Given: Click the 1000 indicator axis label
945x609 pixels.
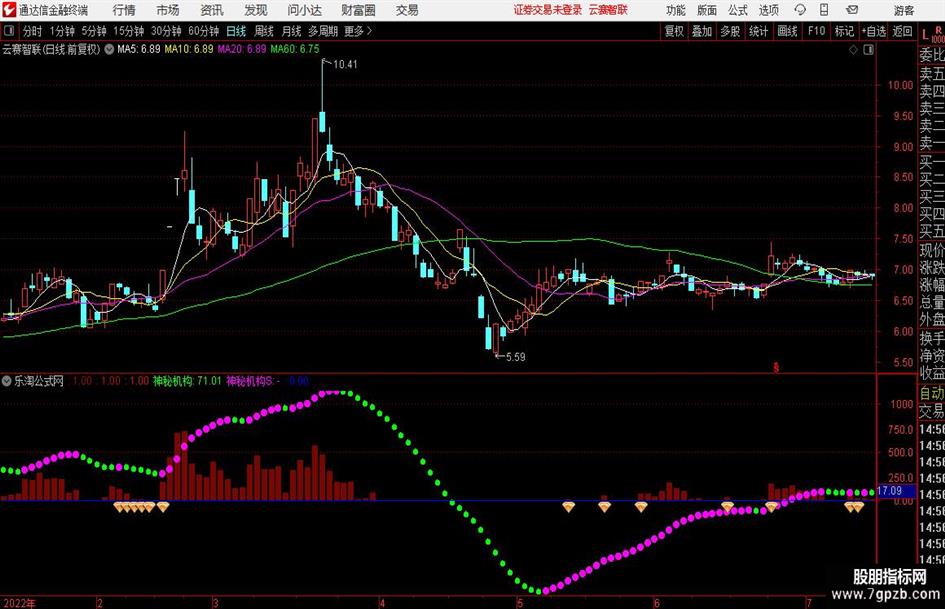Looking at the screenshot, I should [902, 404].
